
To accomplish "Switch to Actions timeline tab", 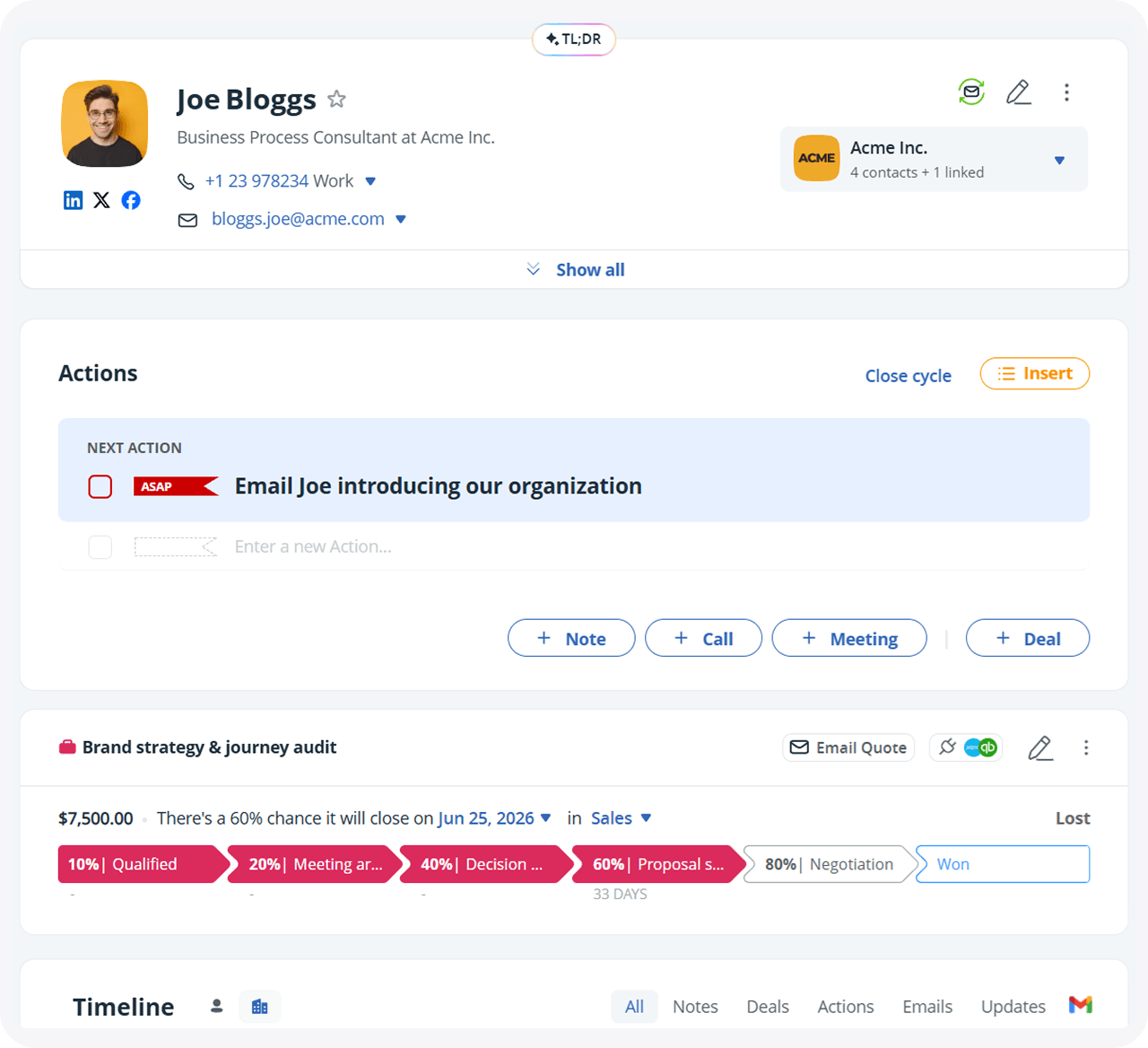I will (x=846, y=1007).
